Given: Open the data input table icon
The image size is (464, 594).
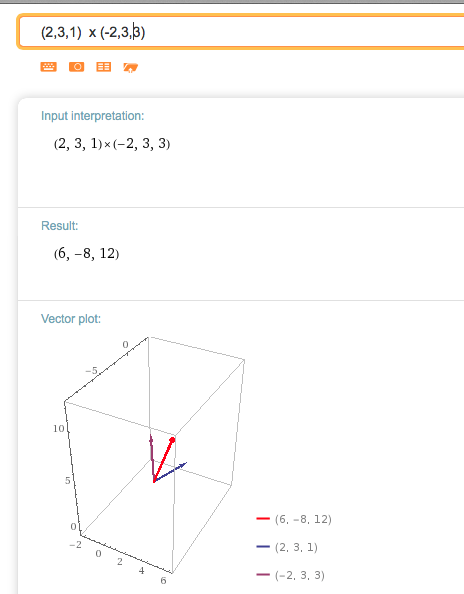Looking at the screenshot, I should [103, 67].
